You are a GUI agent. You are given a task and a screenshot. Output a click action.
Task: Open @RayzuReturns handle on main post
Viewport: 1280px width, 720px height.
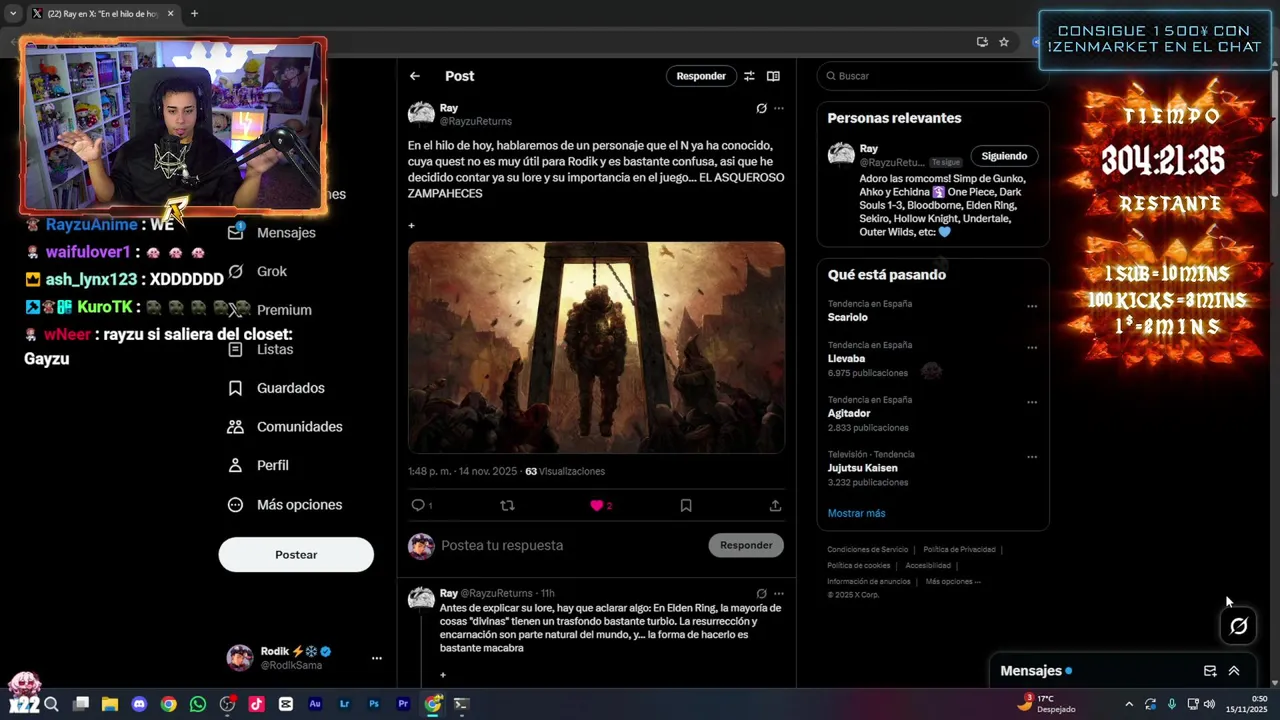(x=476, y=121)
